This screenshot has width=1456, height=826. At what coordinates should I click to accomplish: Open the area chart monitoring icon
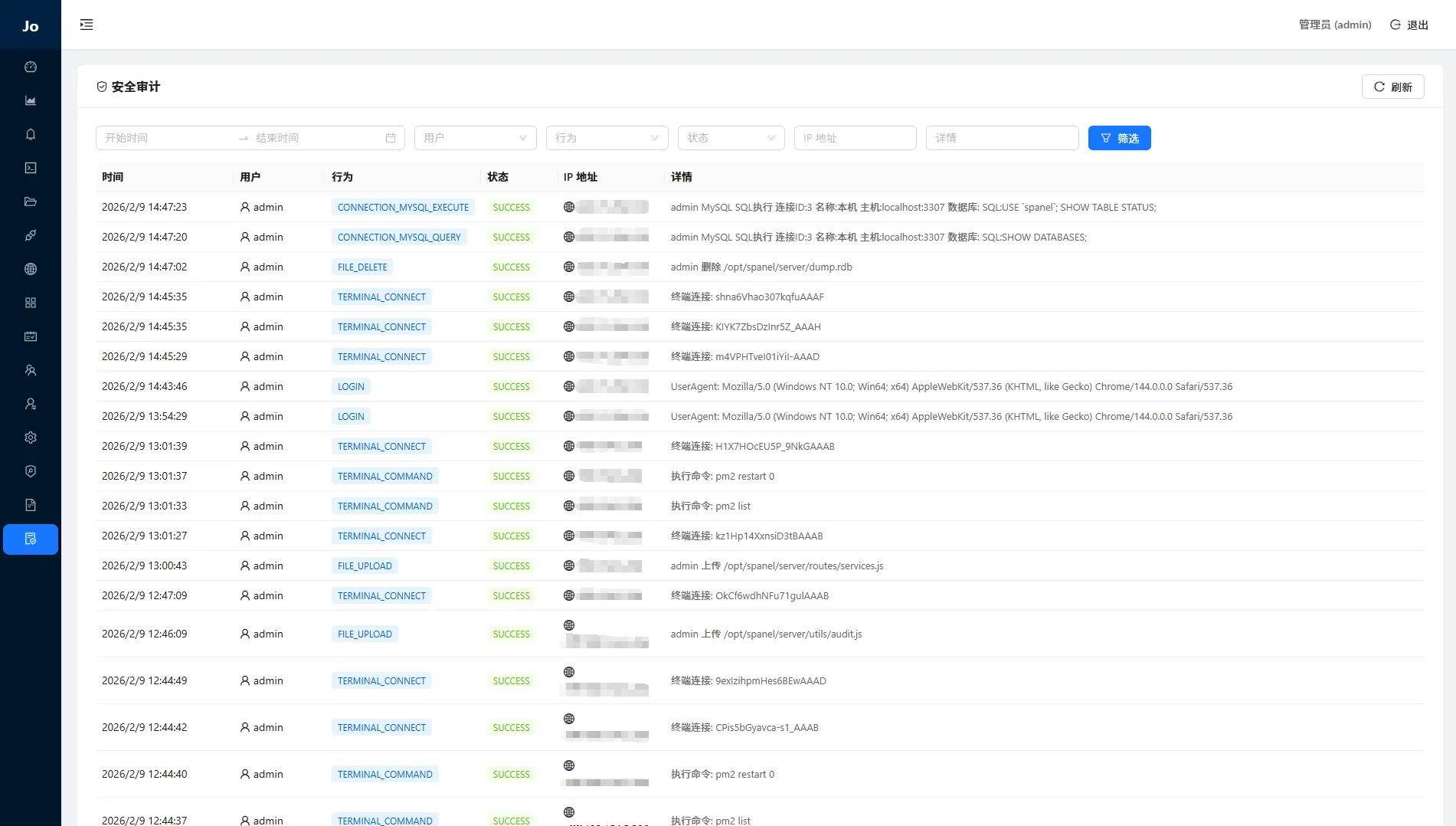pos(31,101)
